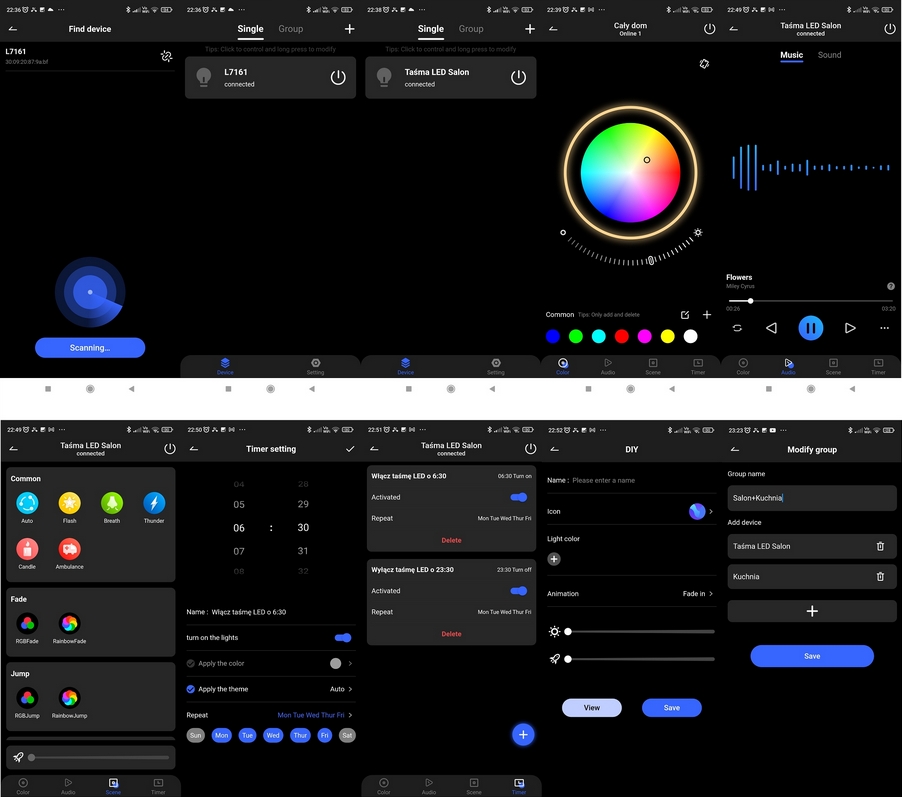The height and width of the screenshot is (797, 902).
Task: Select the 'Apply the color' radio option
Action: pos(192,663)
